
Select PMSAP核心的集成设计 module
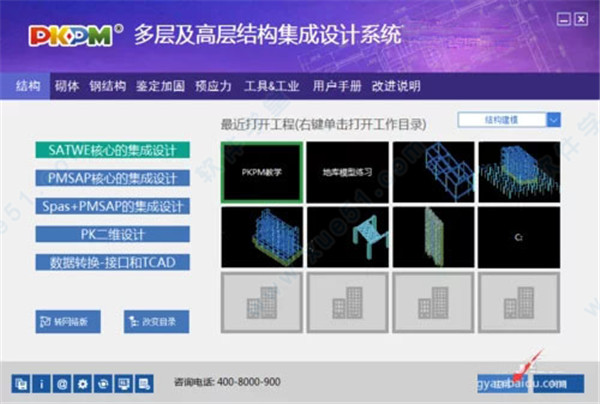tap(112, 178)
